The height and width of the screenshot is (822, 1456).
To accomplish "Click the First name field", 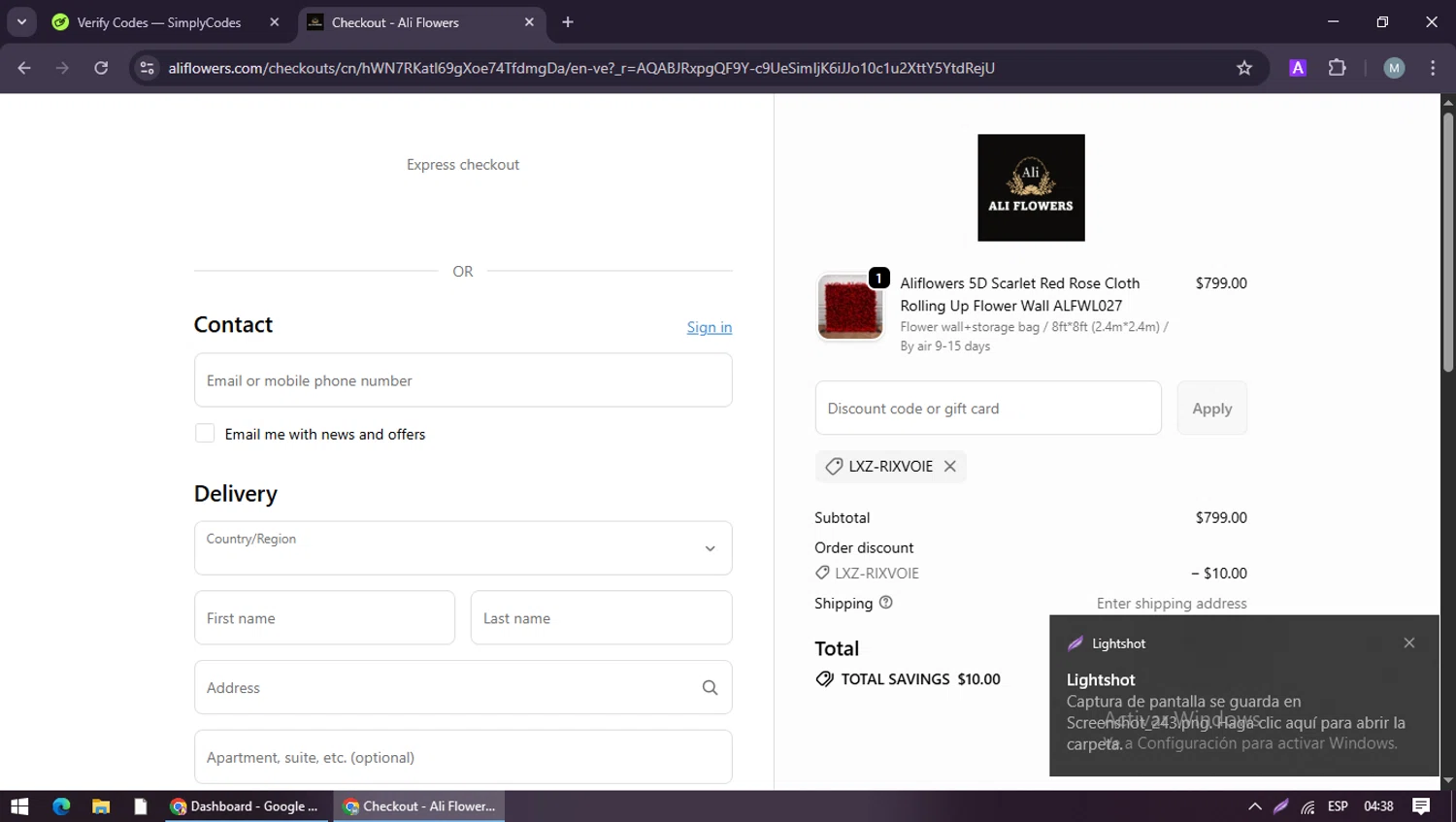I will (x=324, y=618).
